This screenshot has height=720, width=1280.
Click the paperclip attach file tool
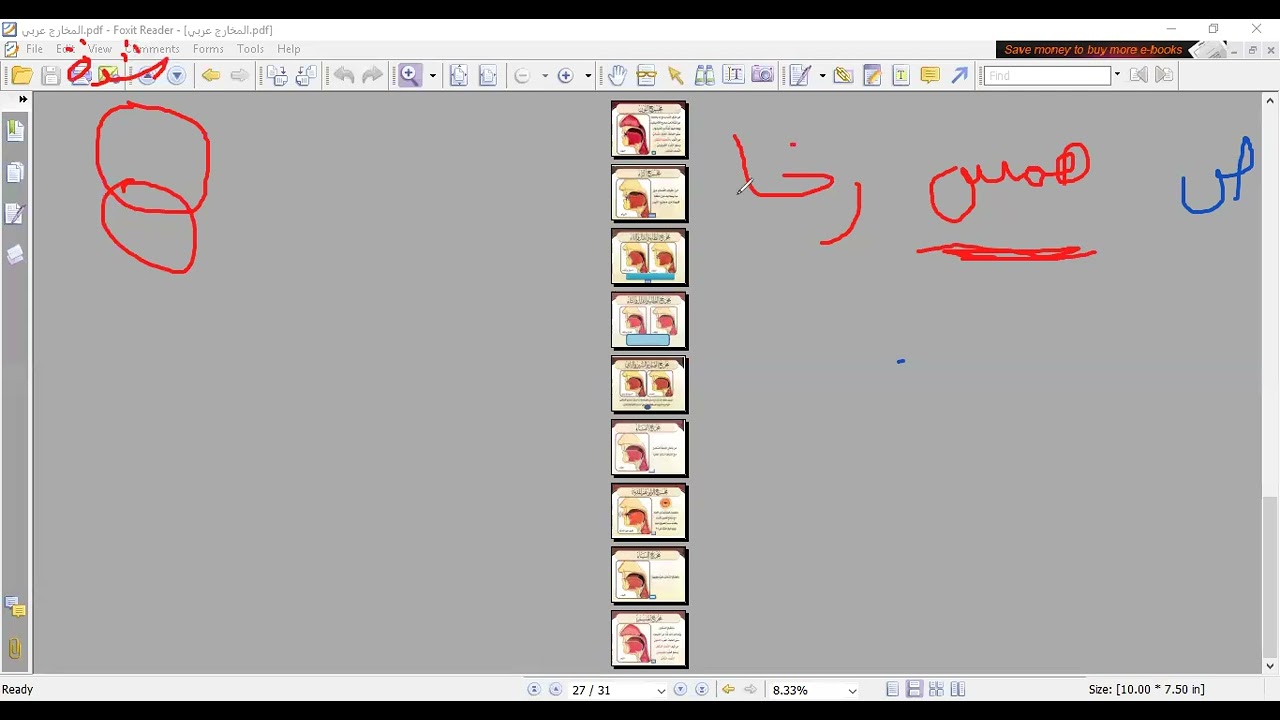point(842,76)
